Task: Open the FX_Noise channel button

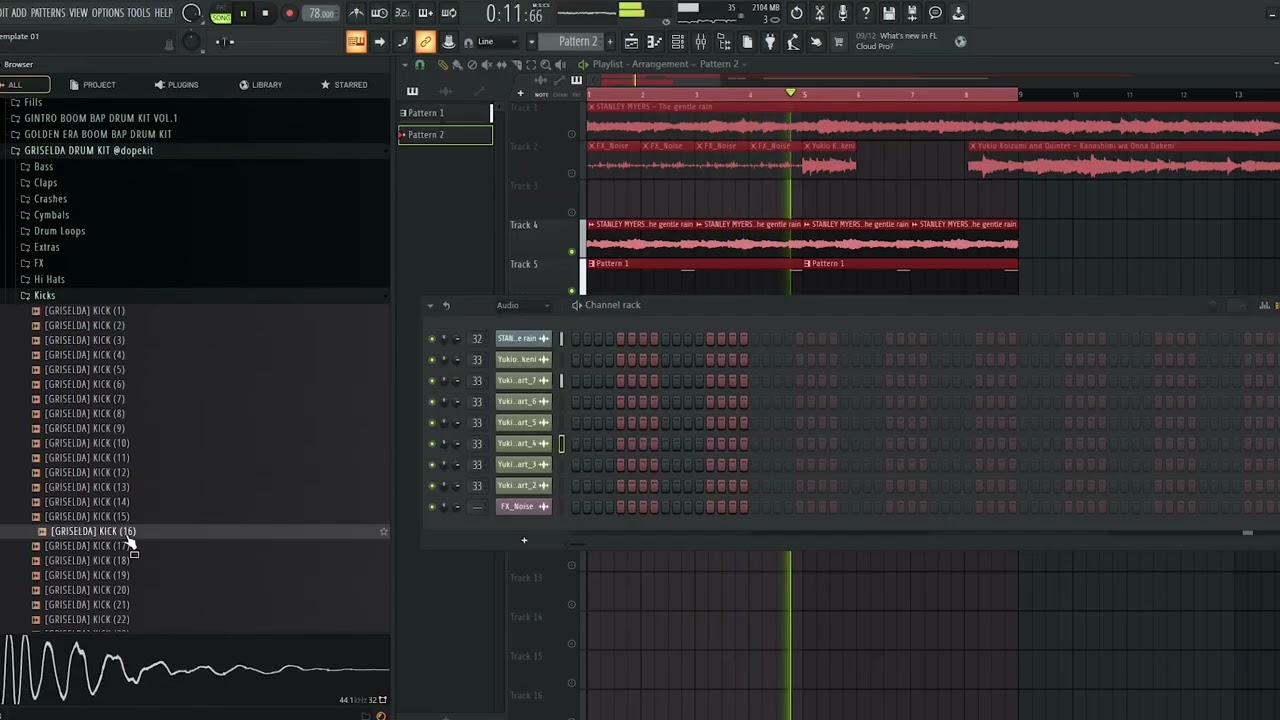Action: (x=524, y=507)
